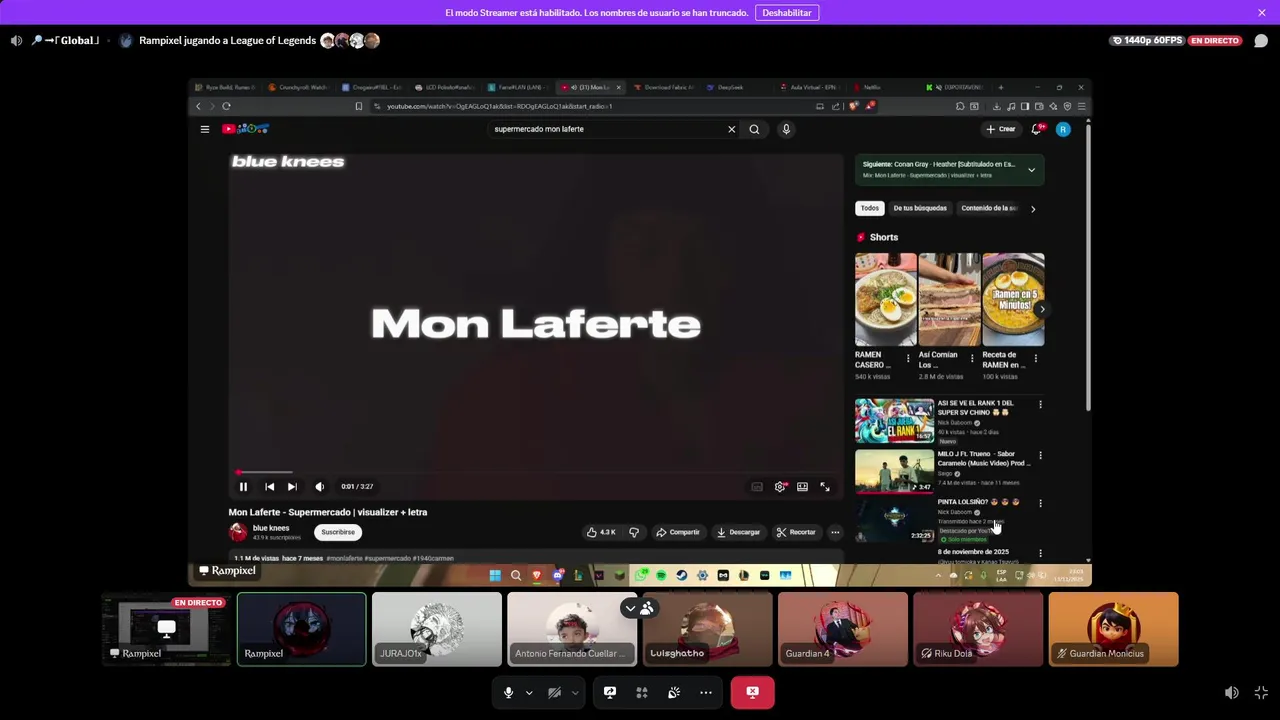Open microphone input options arrow
The height and width of the screenshot is (720, 1280).
click(x=529, y=692)
